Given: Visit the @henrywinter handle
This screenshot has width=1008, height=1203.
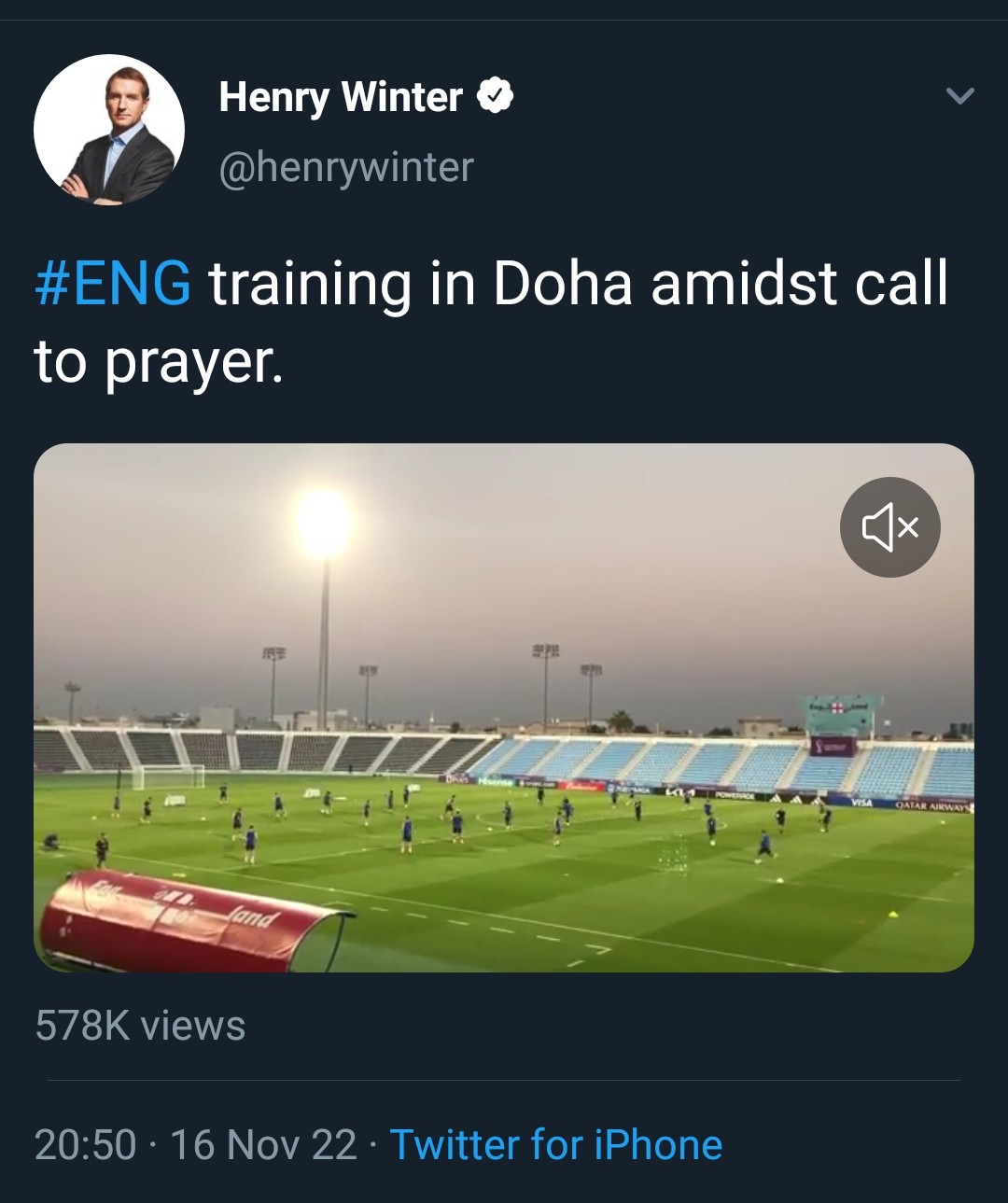Looking at the screenshot, I should coord(346,168).
